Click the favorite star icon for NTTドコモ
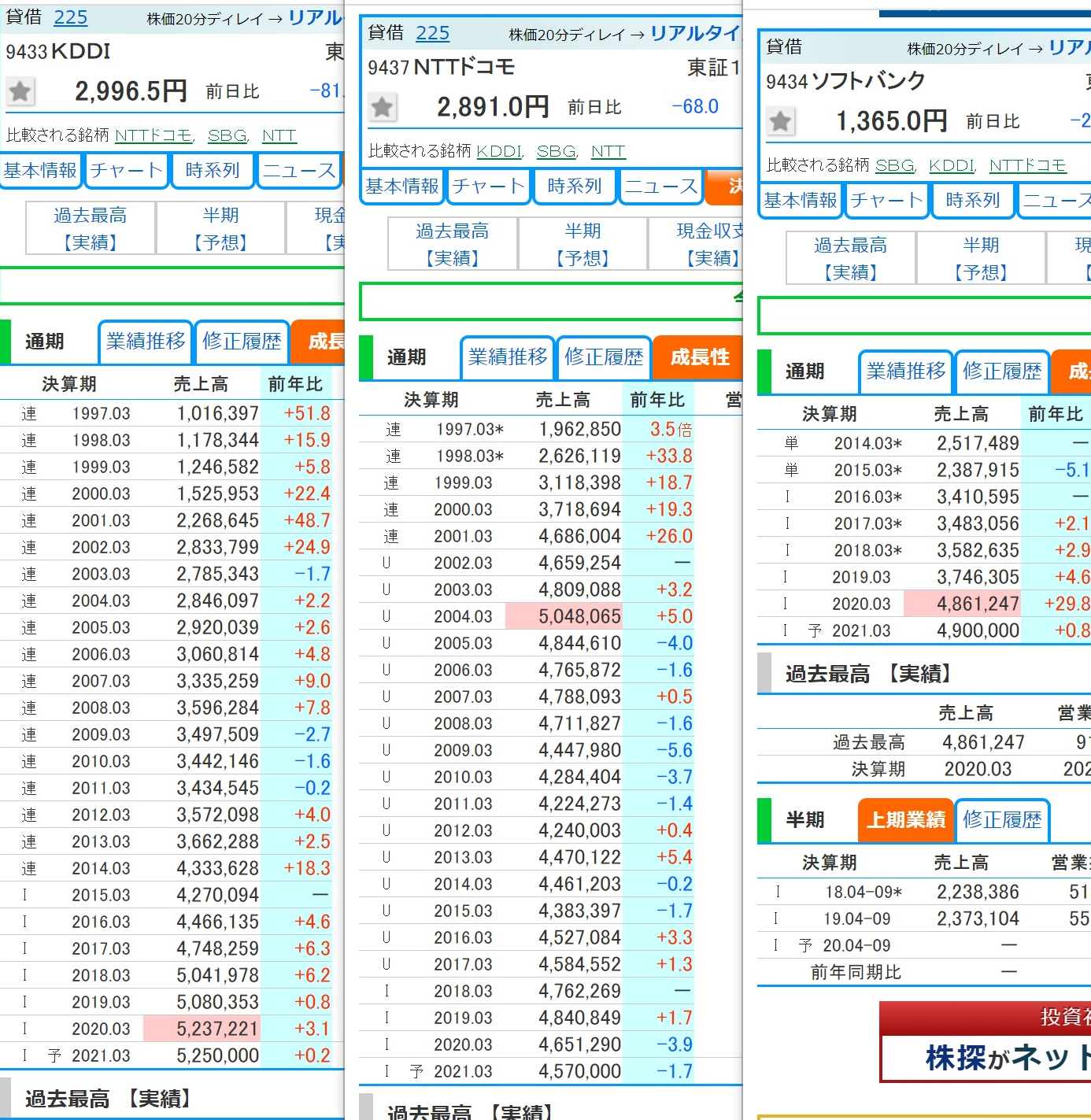Viewport: 1091px width, 1120px height. click(382, 107)
